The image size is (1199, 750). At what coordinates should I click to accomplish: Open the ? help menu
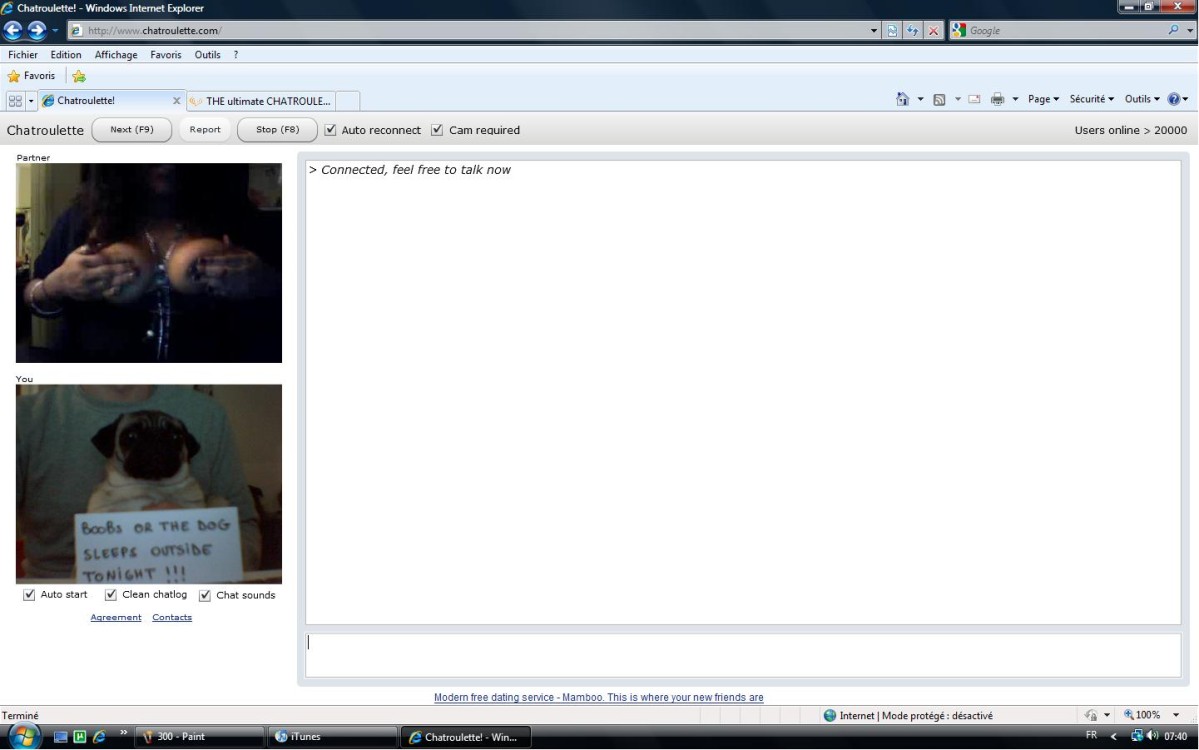click(236, 55)
